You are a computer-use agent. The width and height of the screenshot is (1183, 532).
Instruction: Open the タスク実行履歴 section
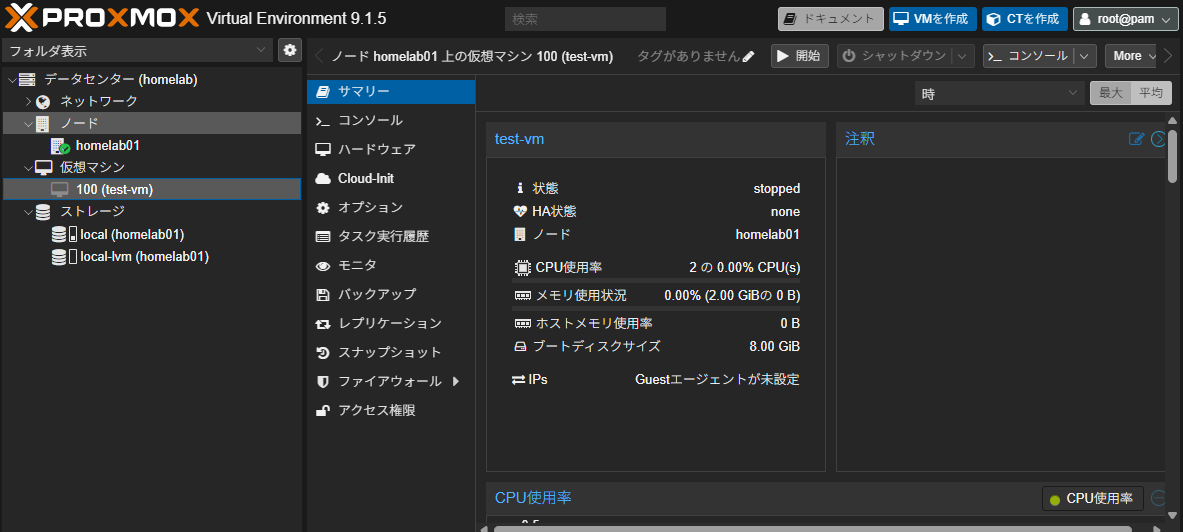click(391, 237)
